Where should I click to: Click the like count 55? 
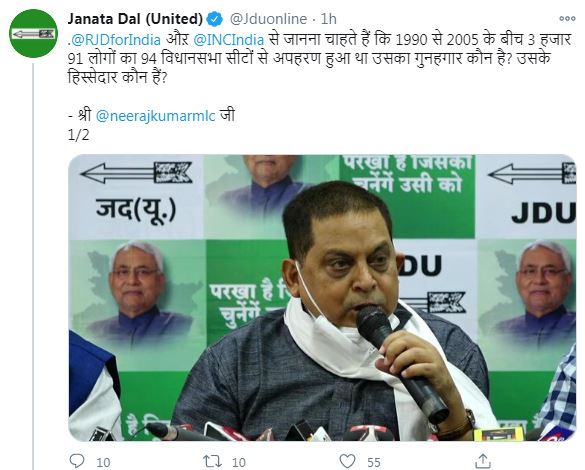tap(373, 463)
